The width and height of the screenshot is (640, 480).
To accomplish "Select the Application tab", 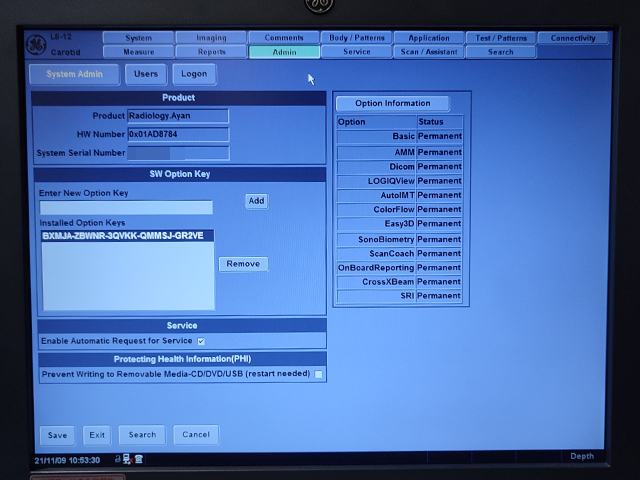I will click(x=429, y=38).
